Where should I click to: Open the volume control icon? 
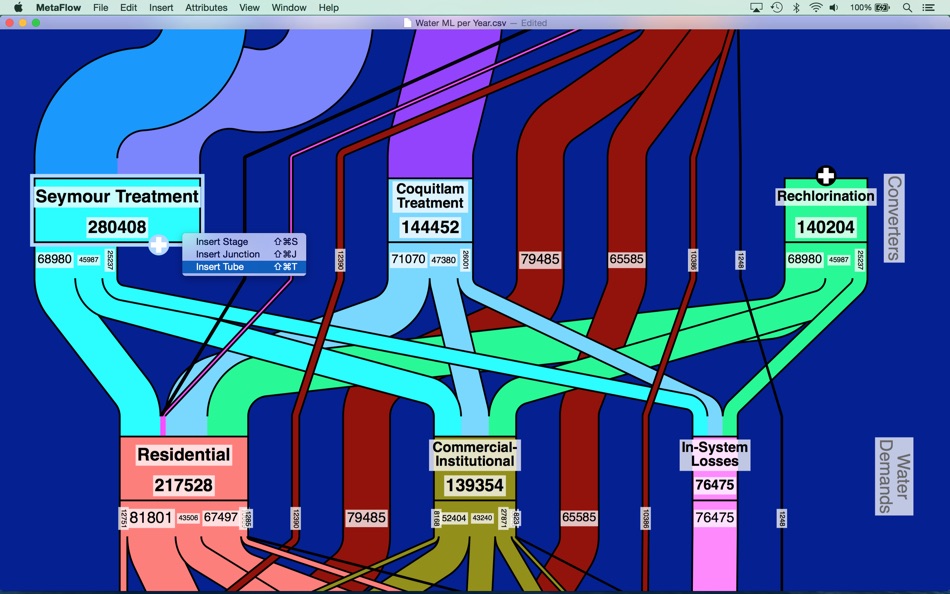[x=834, y=7]
